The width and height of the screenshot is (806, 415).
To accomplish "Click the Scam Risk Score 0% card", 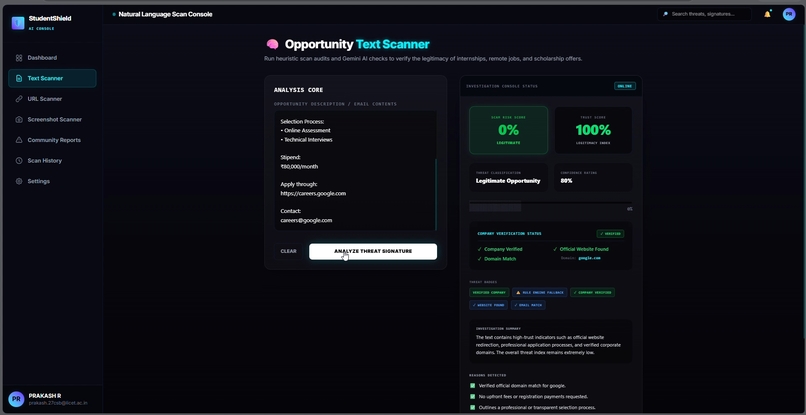I will click(x=508, y=130).
